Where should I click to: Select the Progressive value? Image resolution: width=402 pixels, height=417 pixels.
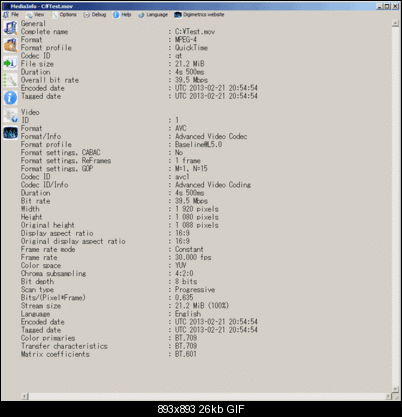coord(195,290)
